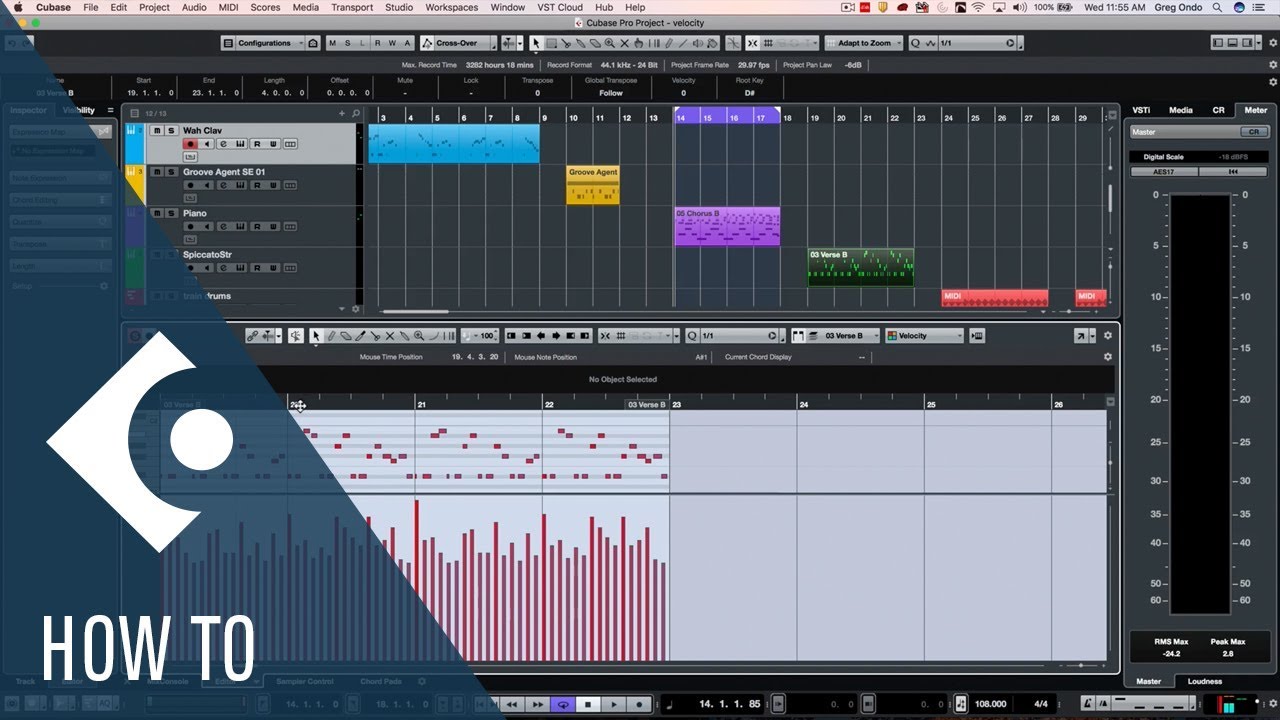The width and height of the screenshot is (1280, 720).
Task: Click the transport Fast Forward button
Action: point(538,704)
